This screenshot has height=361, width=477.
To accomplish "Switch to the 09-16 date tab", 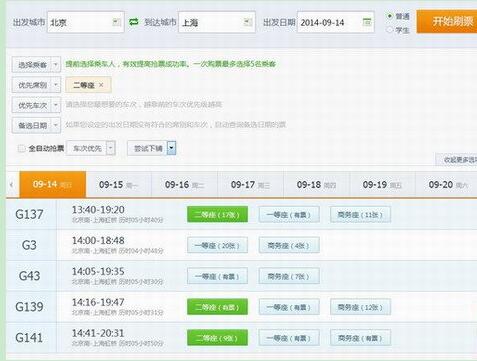I will (184, 184).
